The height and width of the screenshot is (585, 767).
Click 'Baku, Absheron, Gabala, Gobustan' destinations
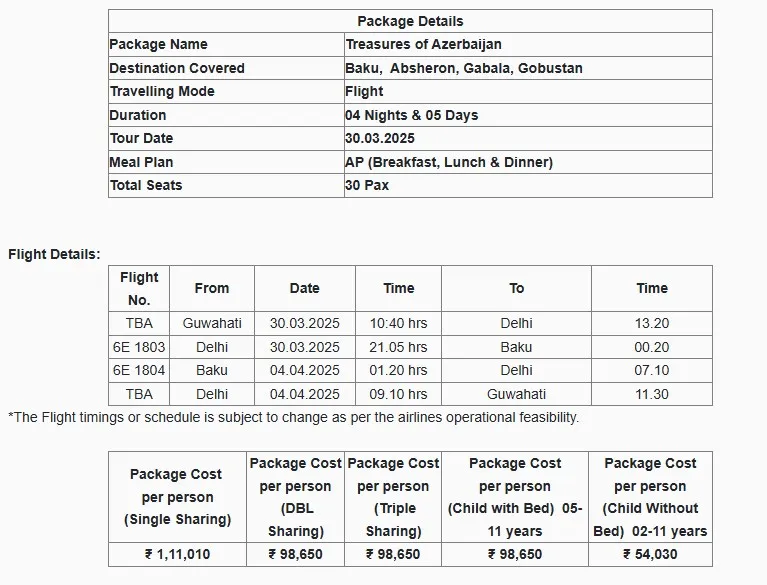(464, 68)
